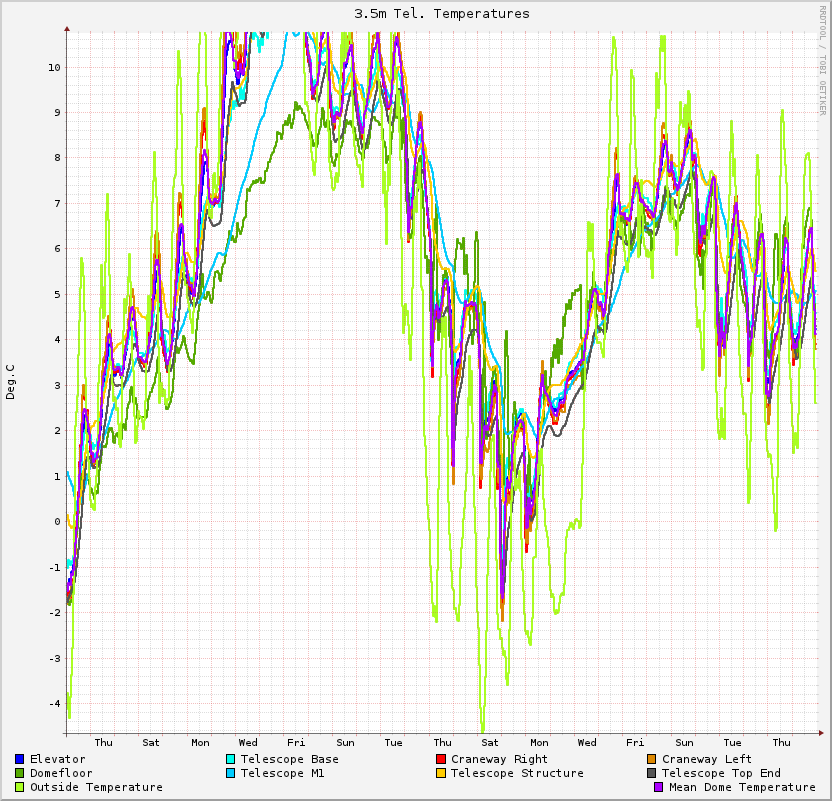Select the chart title '3.5m Tel. Temperatures'

[442, 14]
